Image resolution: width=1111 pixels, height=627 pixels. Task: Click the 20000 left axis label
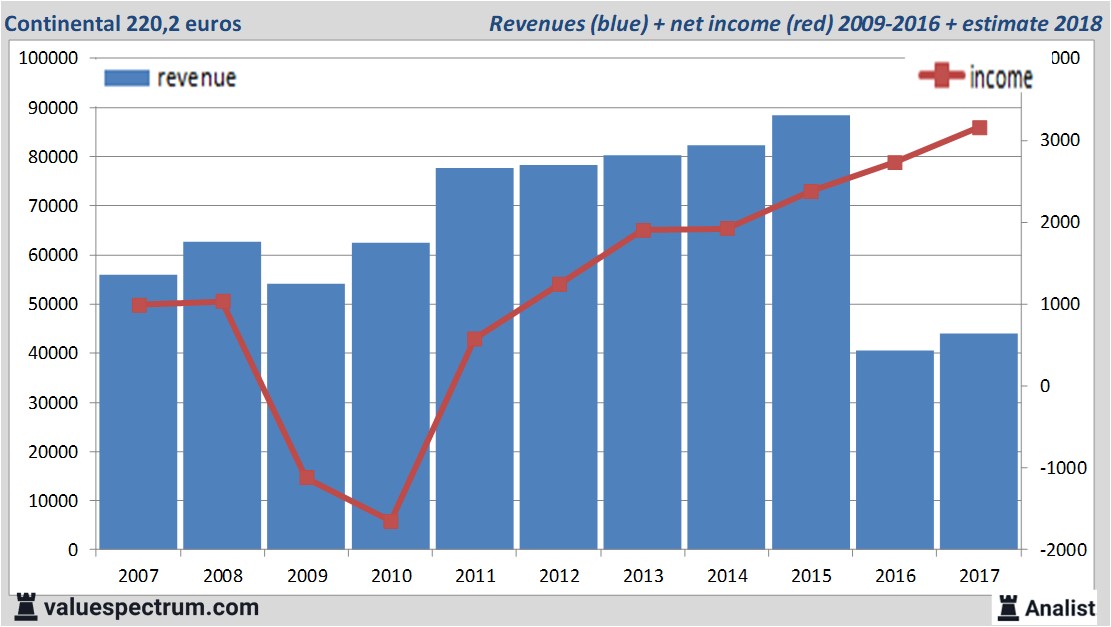click(53, 451)
